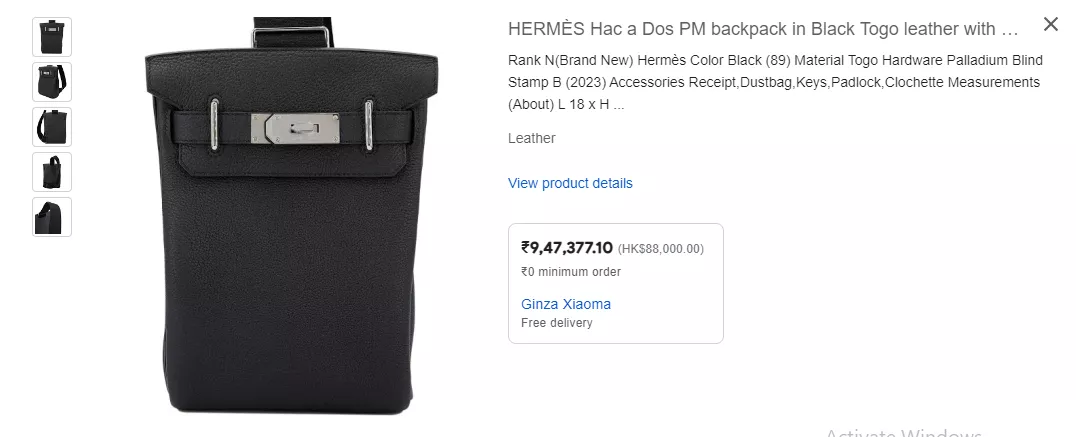Select the fourth side-view bag thumbnail

[x=51, y=172]
